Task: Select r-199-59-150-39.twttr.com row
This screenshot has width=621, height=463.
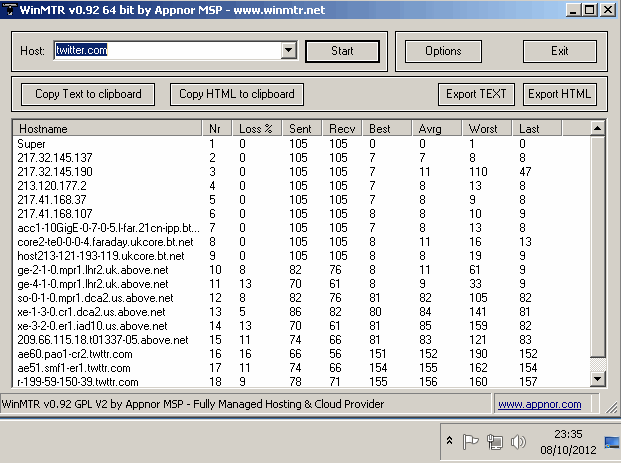Action: tap(302, 381)
